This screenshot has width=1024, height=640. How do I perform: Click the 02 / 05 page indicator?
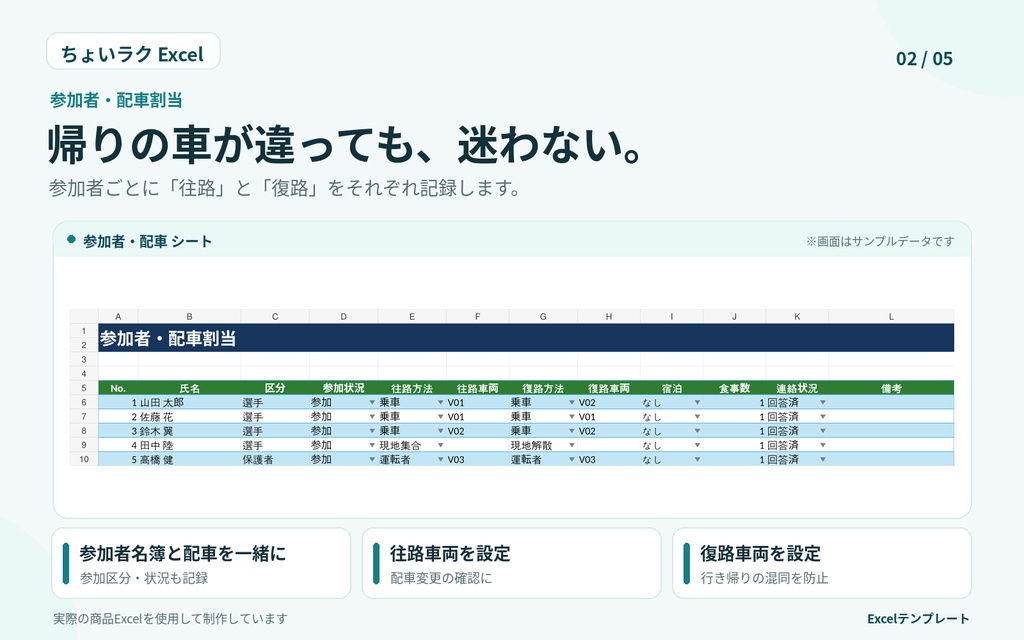point(924,59)
